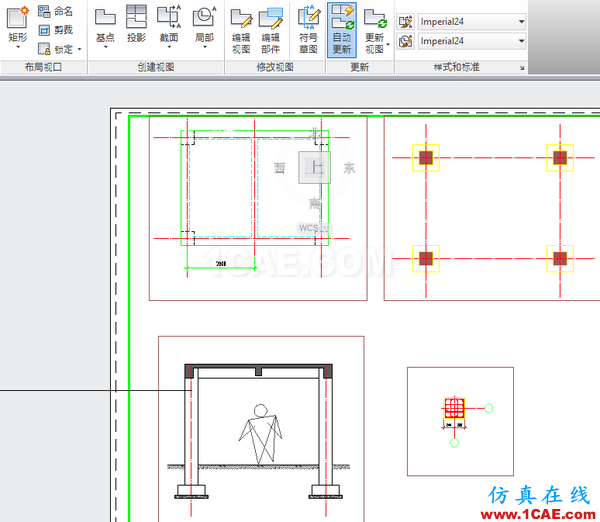Click the 创建视图 panel title
Viewport: 600px width, 522px height.
(156, 67)
